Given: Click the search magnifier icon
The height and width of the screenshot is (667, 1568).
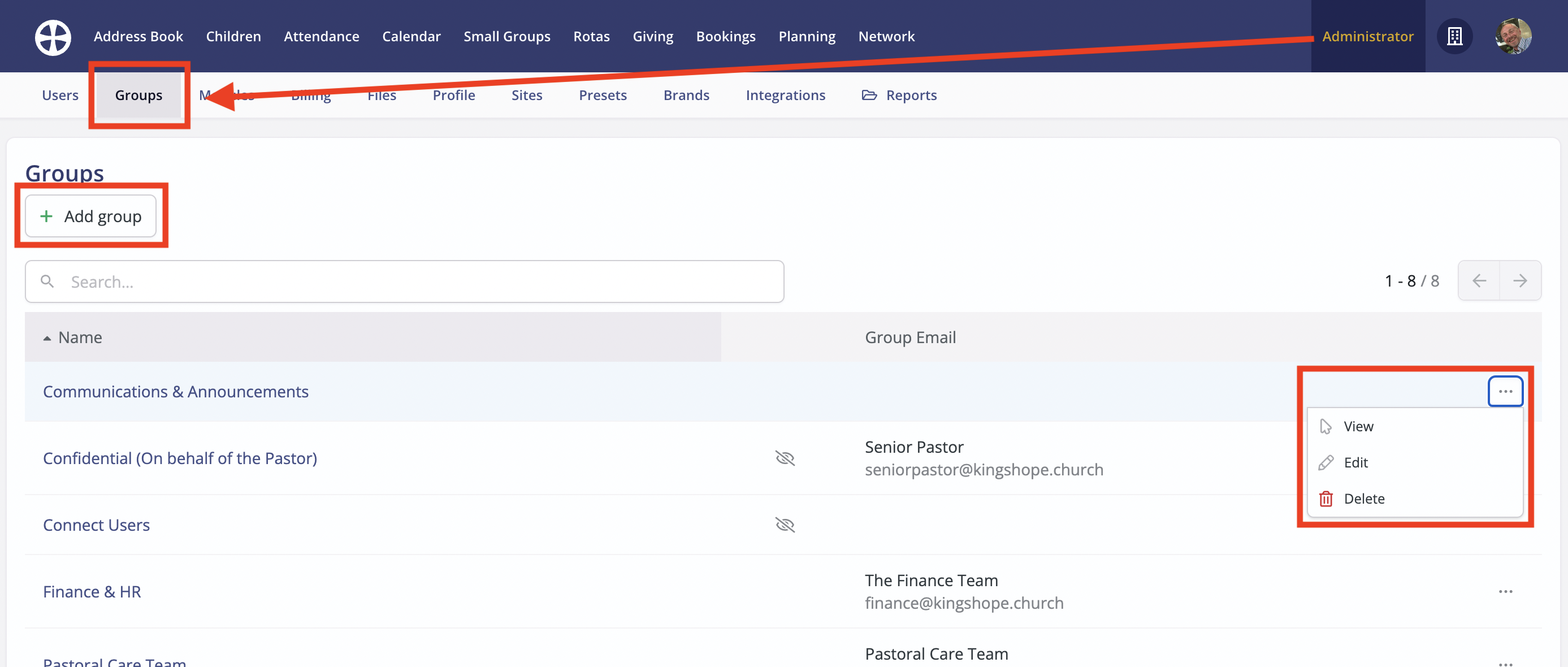Looking at the screenshot, I should [x=47, y=281].
